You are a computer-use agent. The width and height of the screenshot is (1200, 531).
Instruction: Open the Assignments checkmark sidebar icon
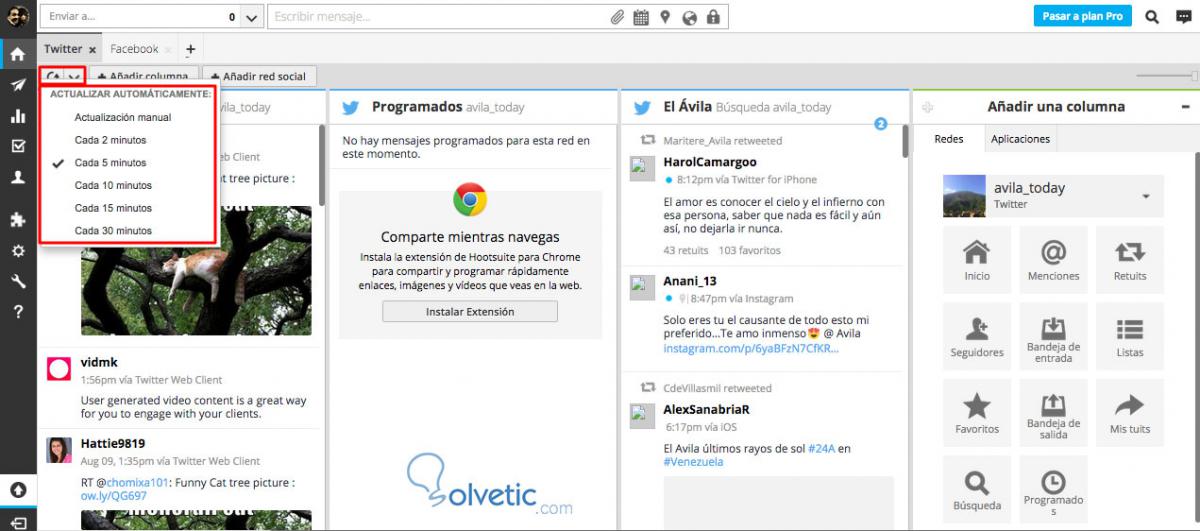pyautogui.click(x=17, y=146)
